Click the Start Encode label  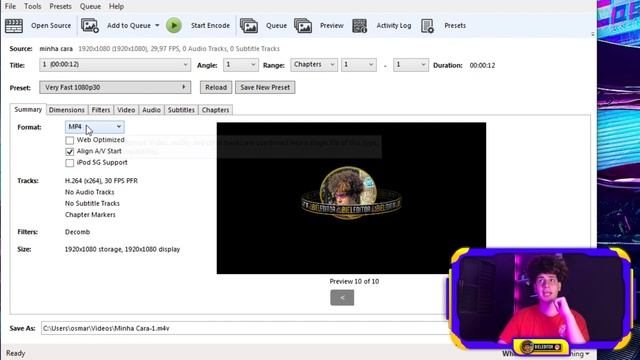(x=210, y=25)
